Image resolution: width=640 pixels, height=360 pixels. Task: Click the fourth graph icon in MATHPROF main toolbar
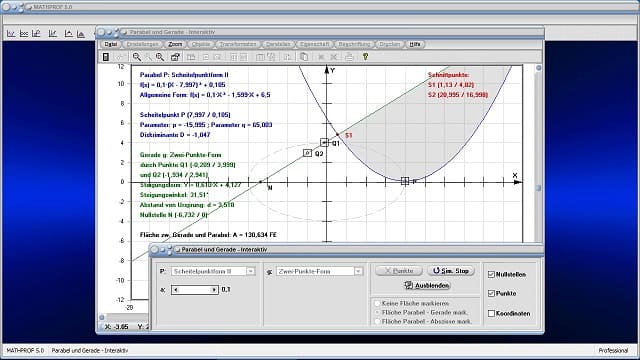click(x=53, y=33)
